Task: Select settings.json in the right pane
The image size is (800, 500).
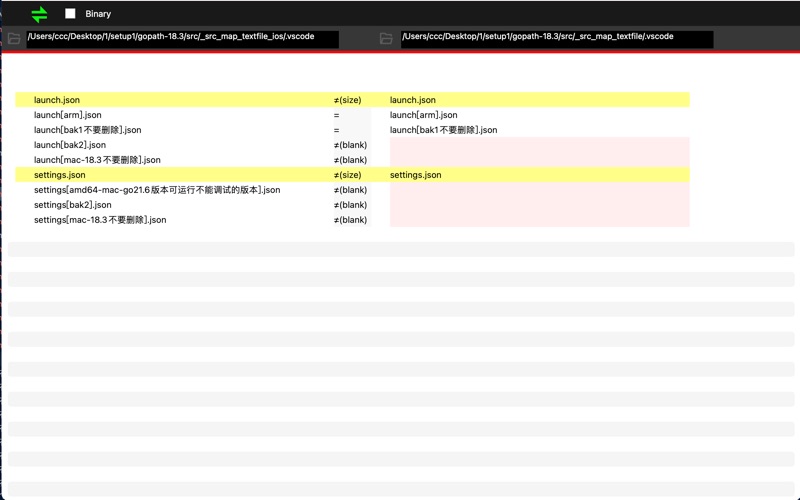Action: point(416,175)
